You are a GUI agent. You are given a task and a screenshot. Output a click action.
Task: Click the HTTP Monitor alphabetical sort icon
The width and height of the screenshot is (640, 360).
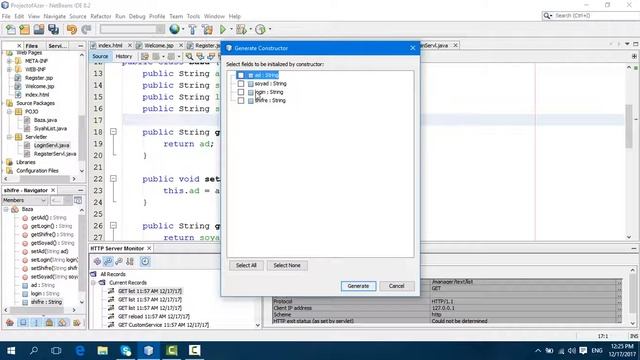130,261
